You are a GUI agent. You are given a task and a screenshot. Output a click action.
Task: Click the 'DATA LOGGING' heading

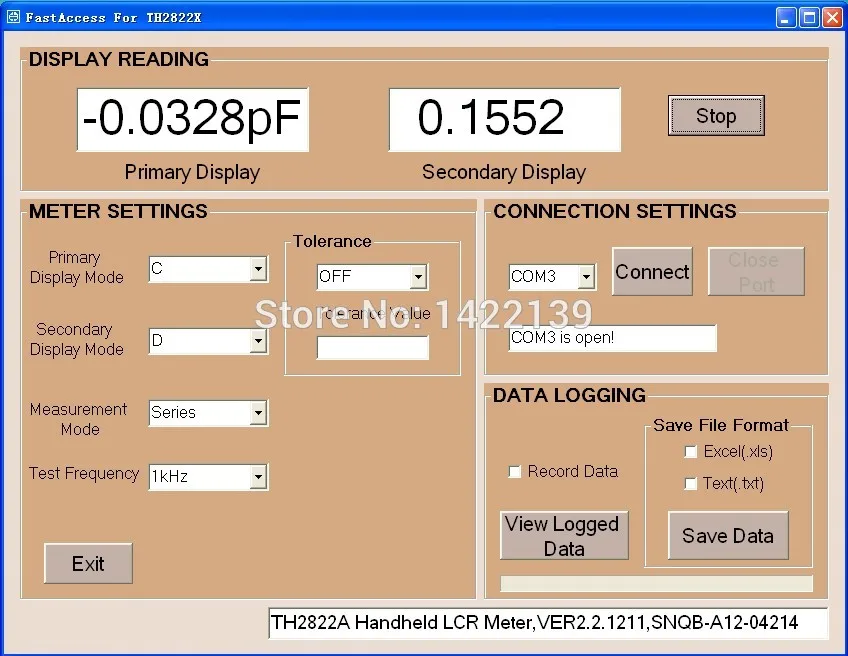coord(569,395)
